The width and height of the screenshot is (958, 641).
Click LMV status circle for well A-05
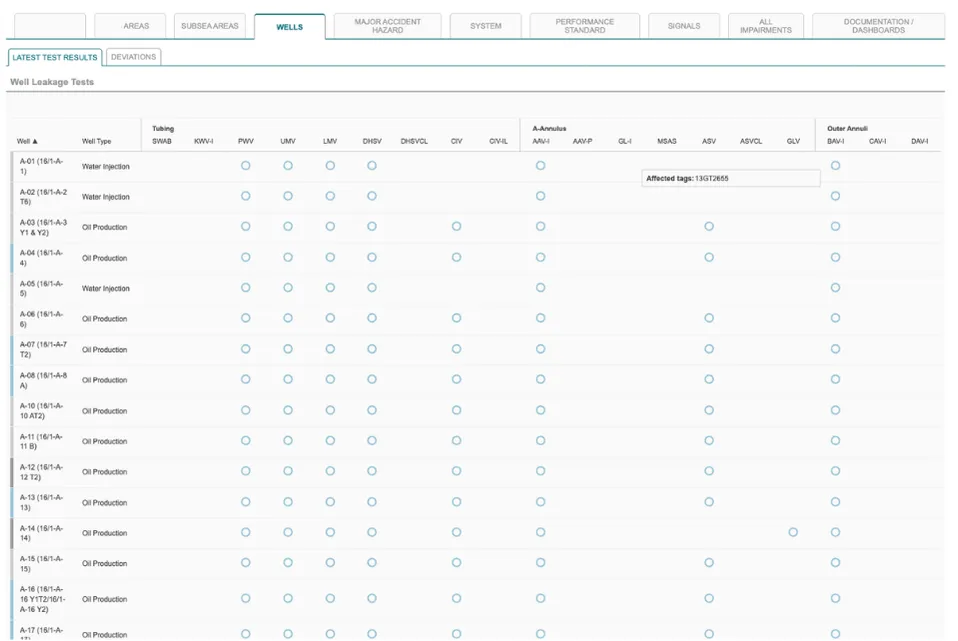330,287
